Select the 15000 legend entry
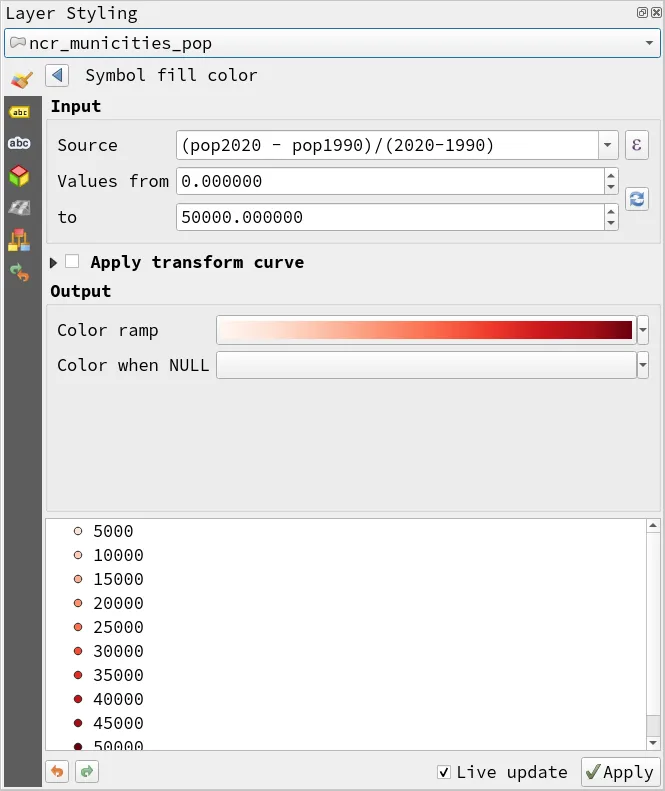This screenshot has height=791, width=665. [x=118, y=579]
